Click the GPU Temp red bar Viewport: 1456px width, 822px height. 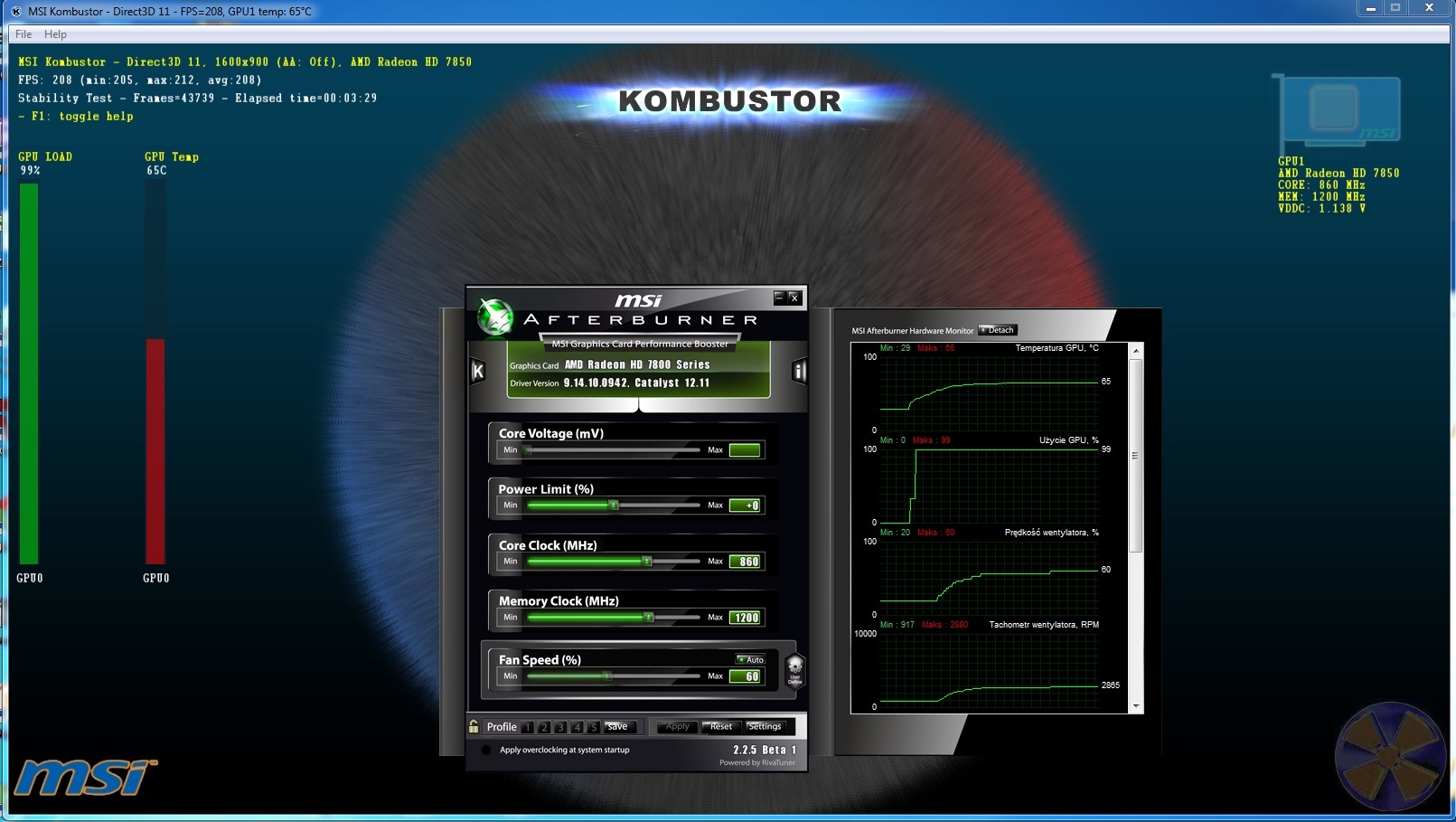(155, 451)
